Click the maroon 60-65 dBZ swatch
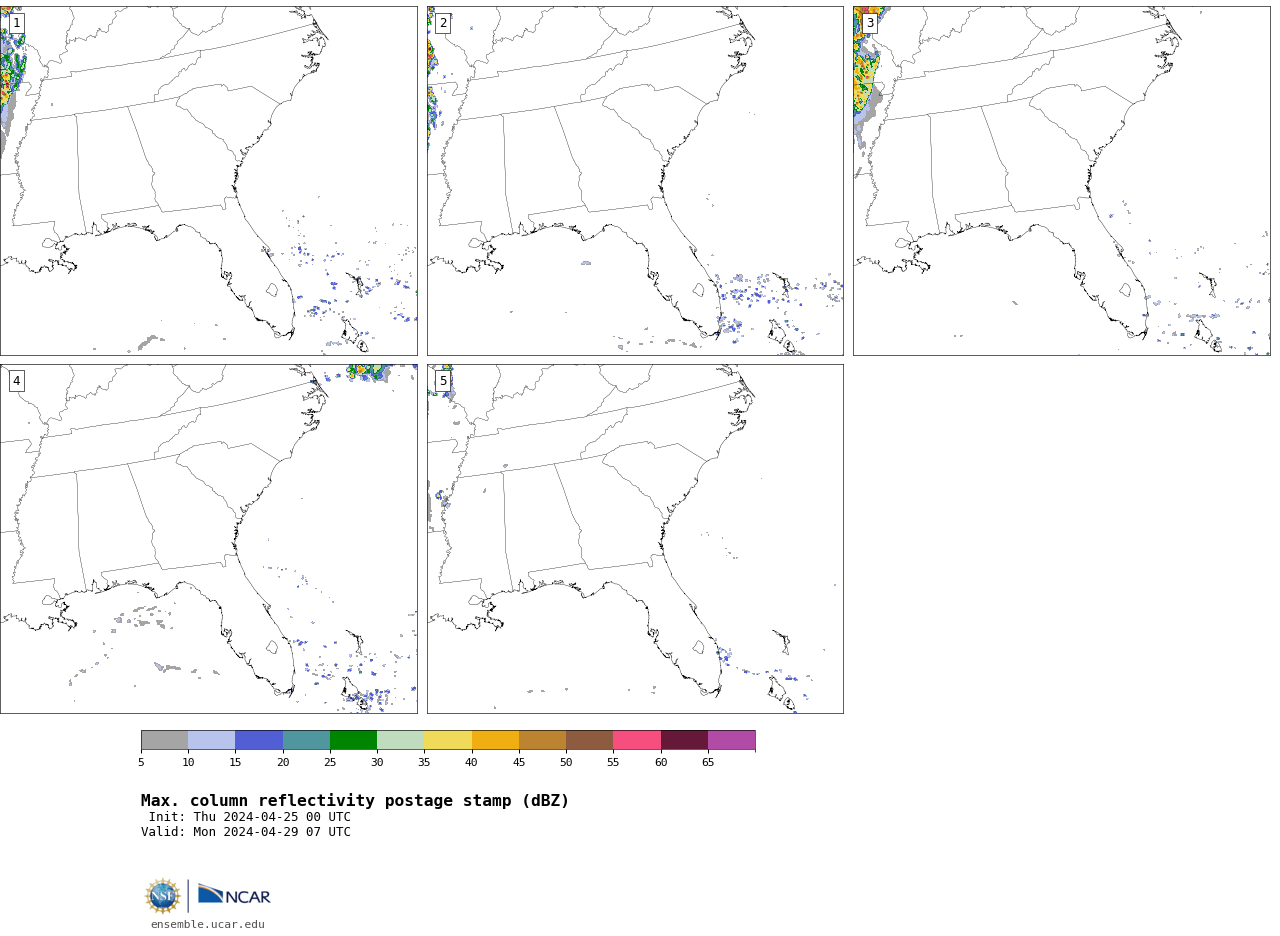The width and height of the screenshot is (1280, 936). click(684, 740)
